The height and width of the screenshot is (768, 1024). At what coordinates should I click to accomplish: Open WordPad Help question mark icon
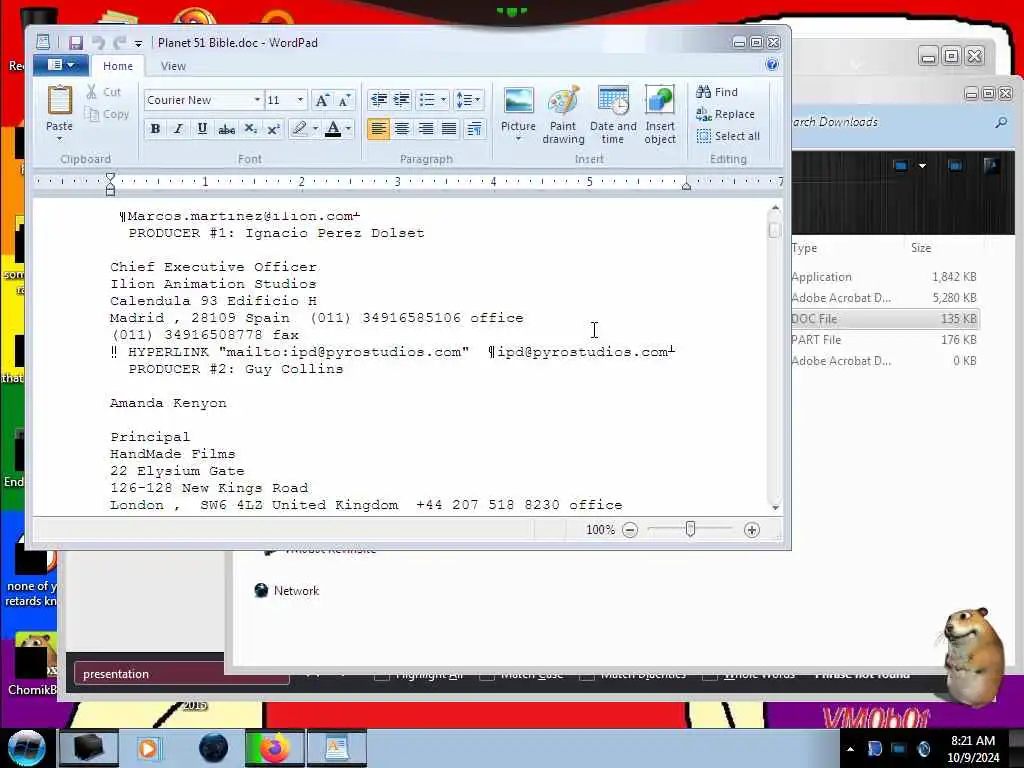tap(772, 65)
